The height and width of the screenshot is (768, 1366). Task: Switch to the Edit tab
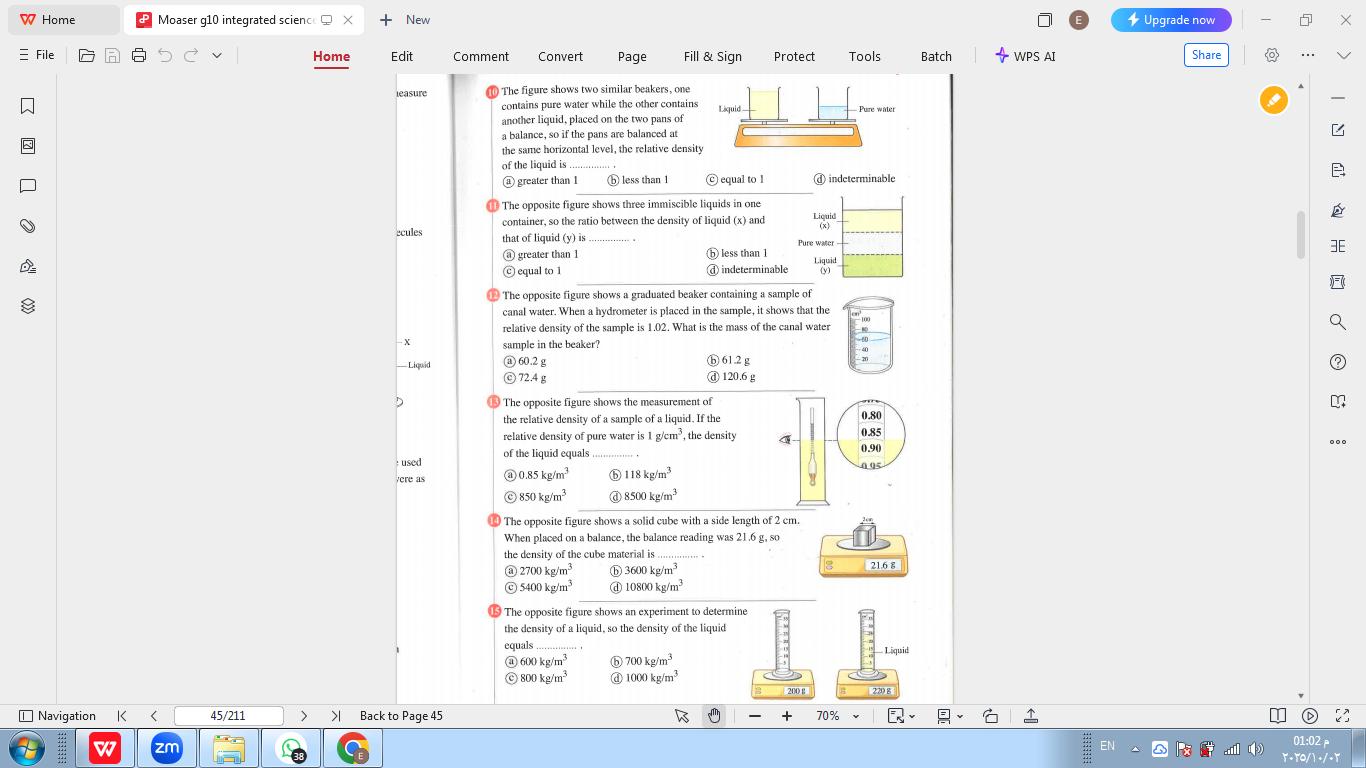(x=402, y=56)
